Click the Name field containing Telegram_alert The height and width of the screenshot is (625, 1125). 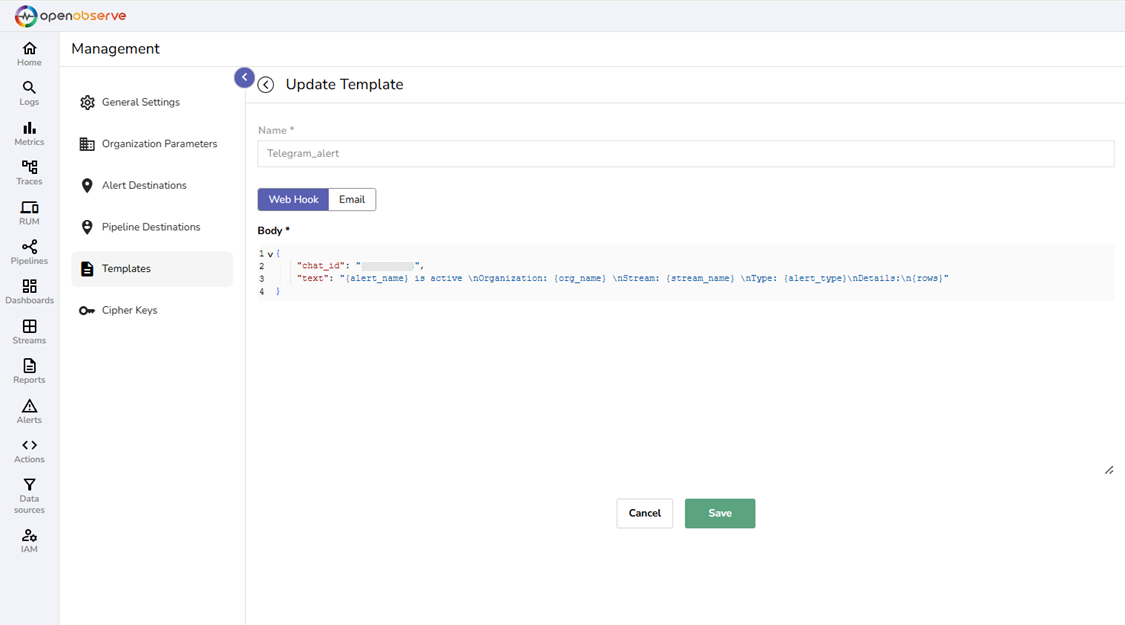[685, 154]
